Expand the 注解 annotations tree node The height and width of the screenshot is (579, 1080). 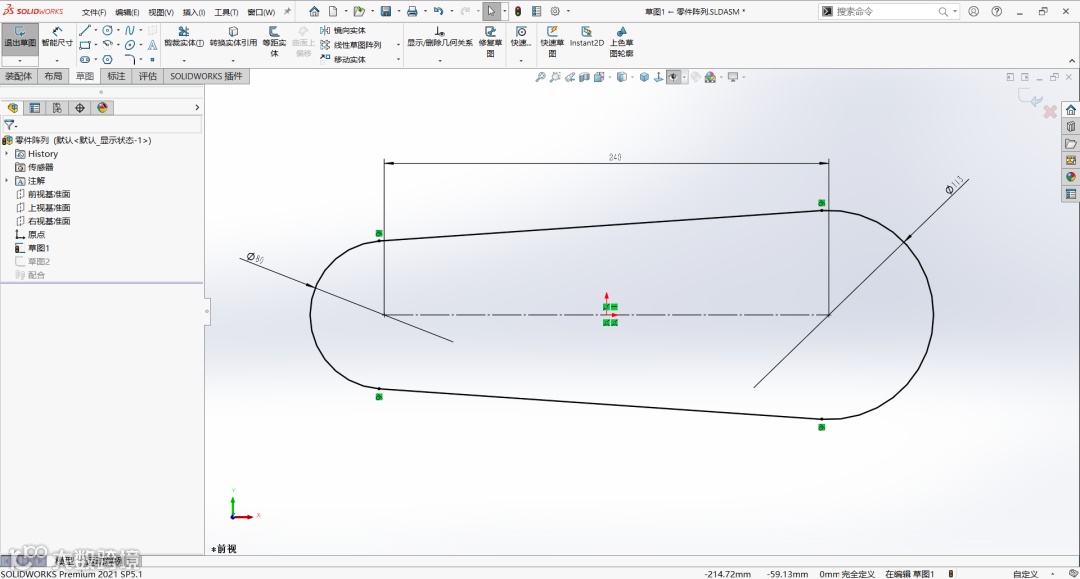tap(7, 180)
